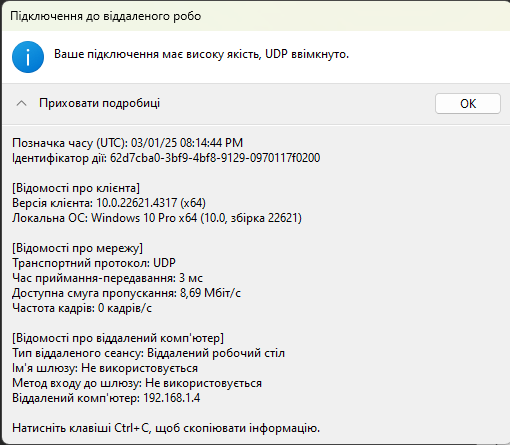Collapse details with the chevron arrow
The width and height of the screenshot is (510, 445).
coord(22,103)
